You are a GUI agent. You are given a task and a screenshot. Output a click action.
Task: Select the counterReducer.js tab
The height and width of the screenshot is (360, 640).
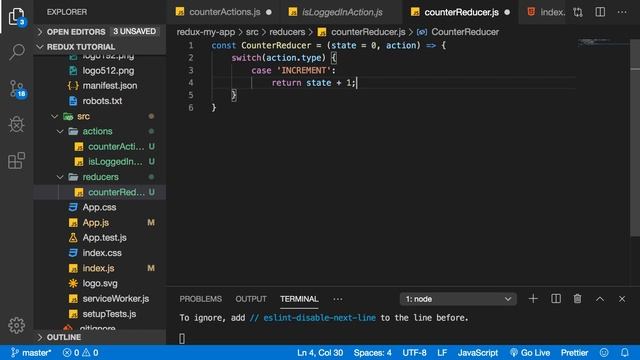[461, 12]
